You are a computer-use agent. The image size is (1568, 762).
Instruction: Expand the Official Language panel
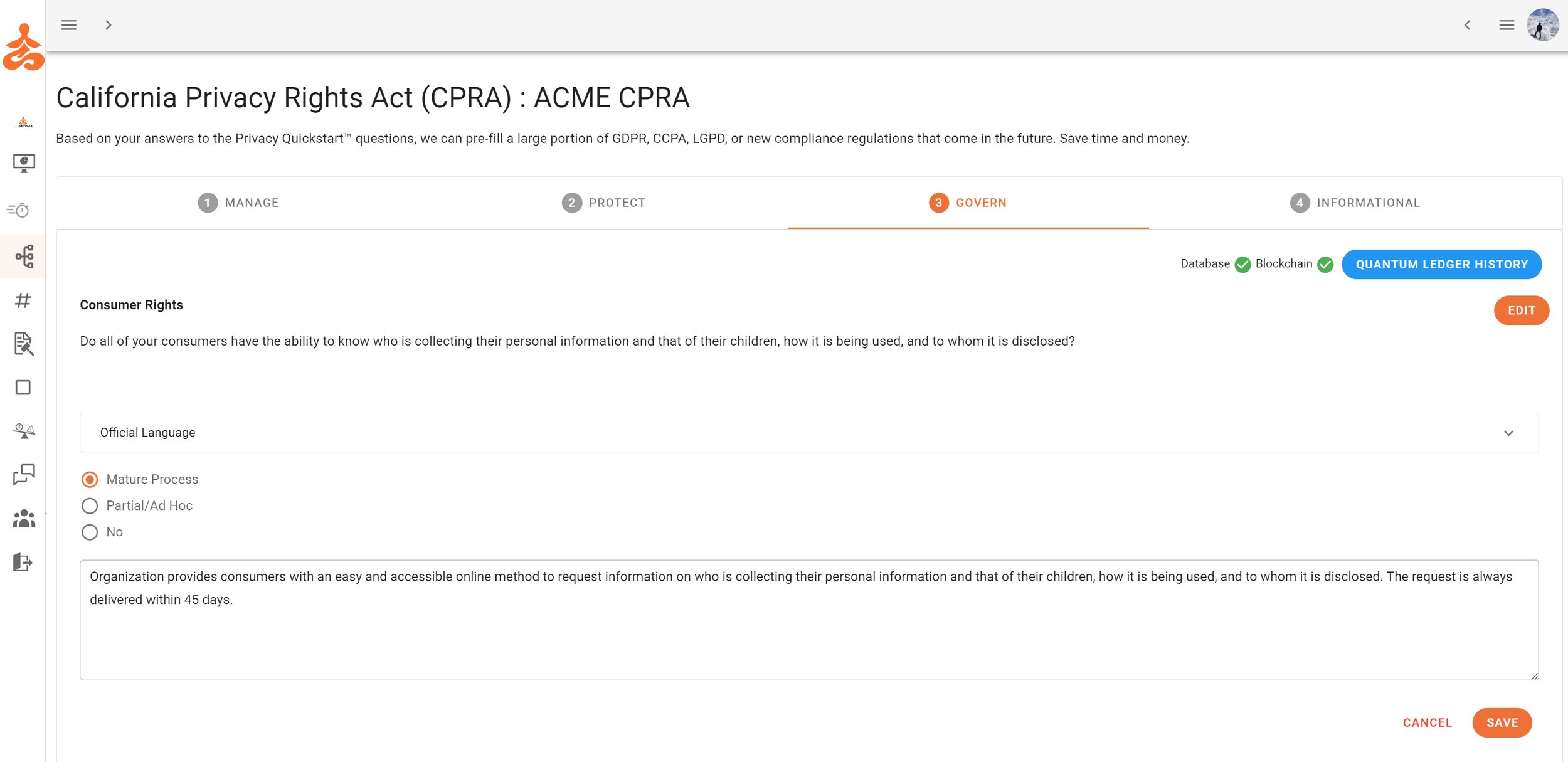(808, 433)
